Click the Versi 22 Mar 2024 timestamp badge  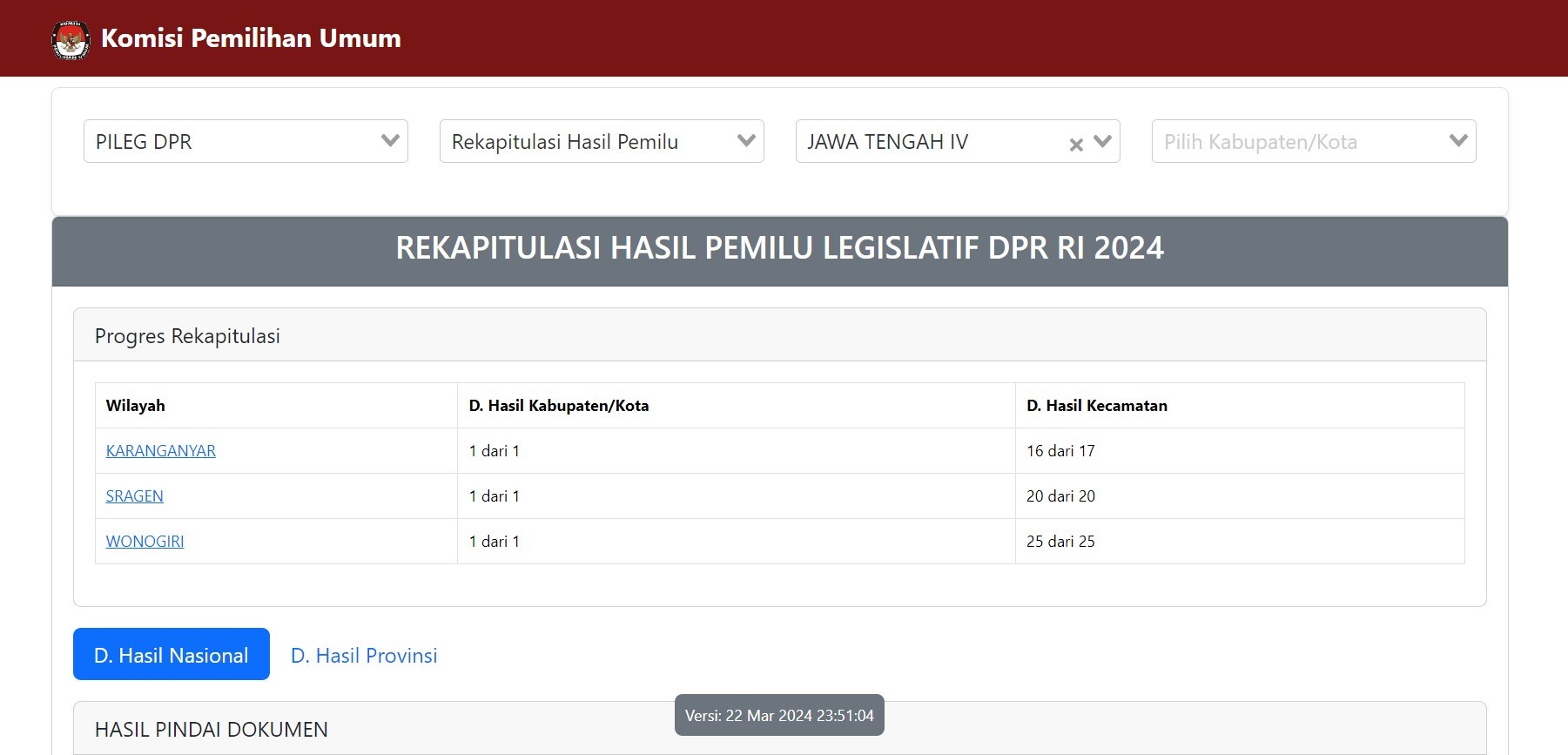pos(779,716)
